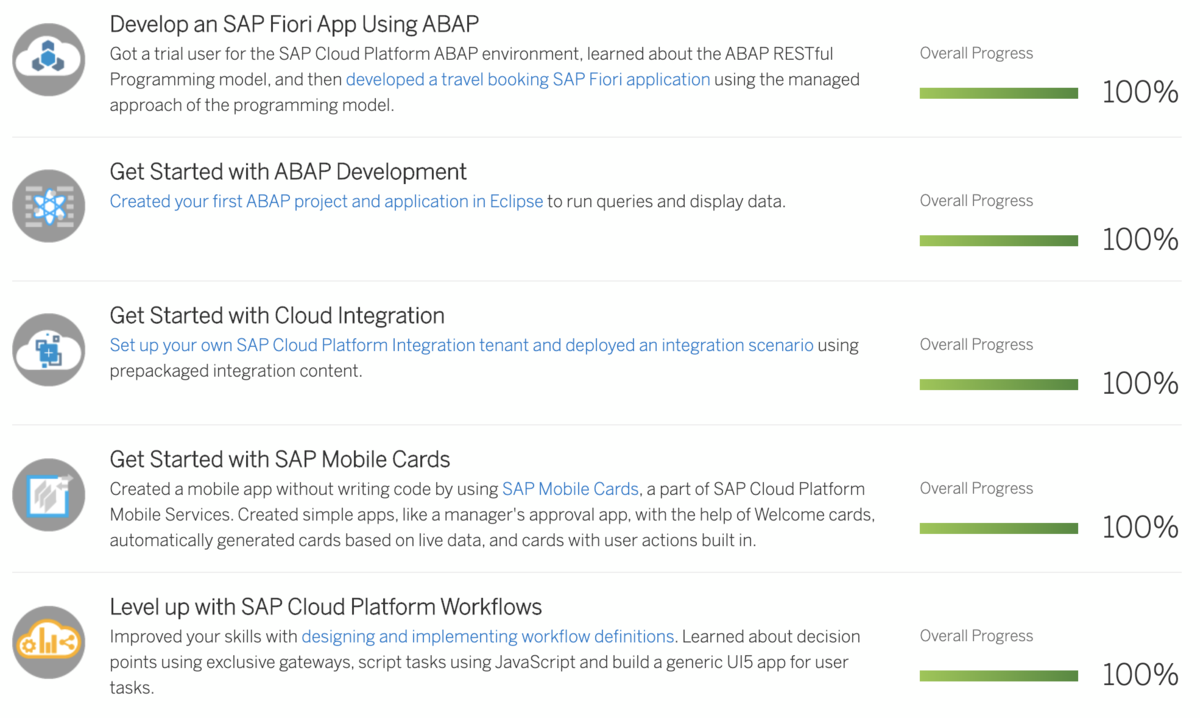Select the Level up with SAP Cloud Platform Workflows title
1200x718 pixels.
[326, 607]
